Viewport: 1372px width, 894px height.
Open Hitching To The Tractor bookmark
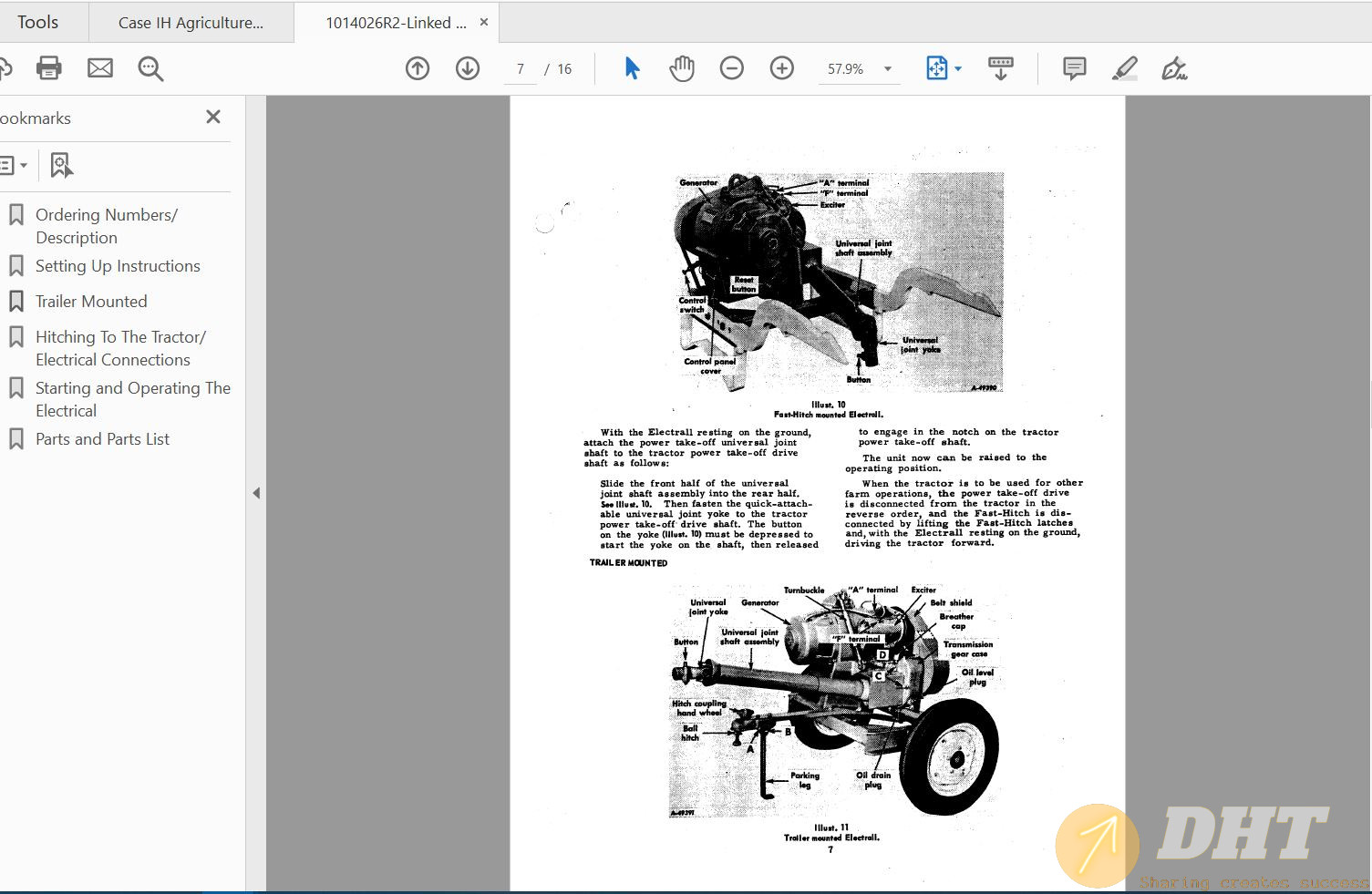(120, 348)
